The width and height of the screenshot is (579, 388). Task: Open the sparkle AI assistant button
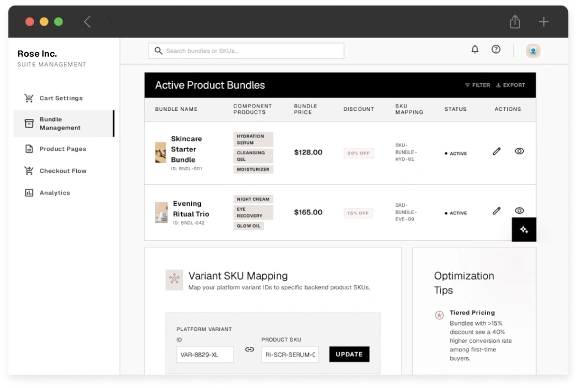point(524,230)
